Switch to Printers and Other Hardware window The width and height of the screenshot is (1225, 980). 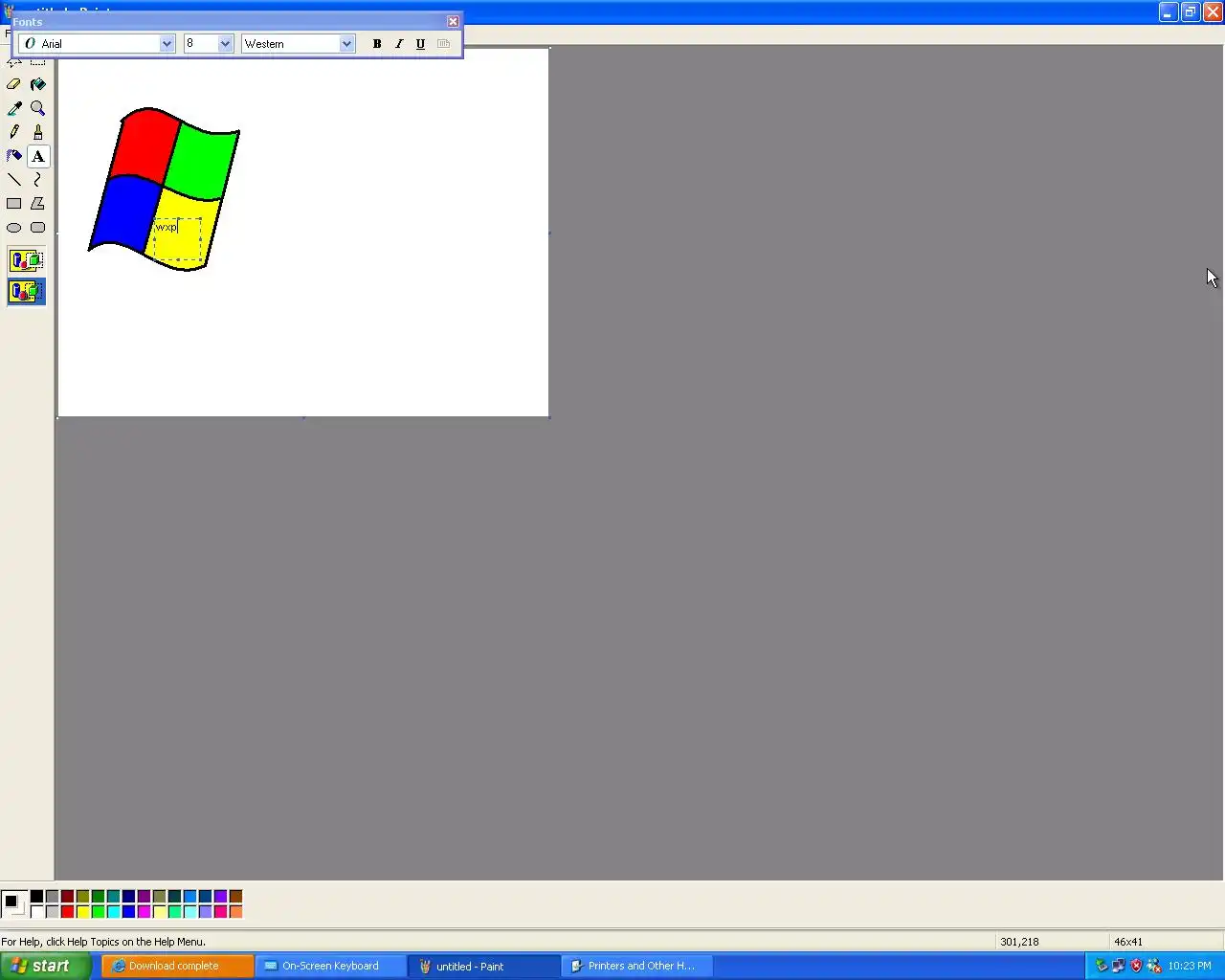(637, 966)
